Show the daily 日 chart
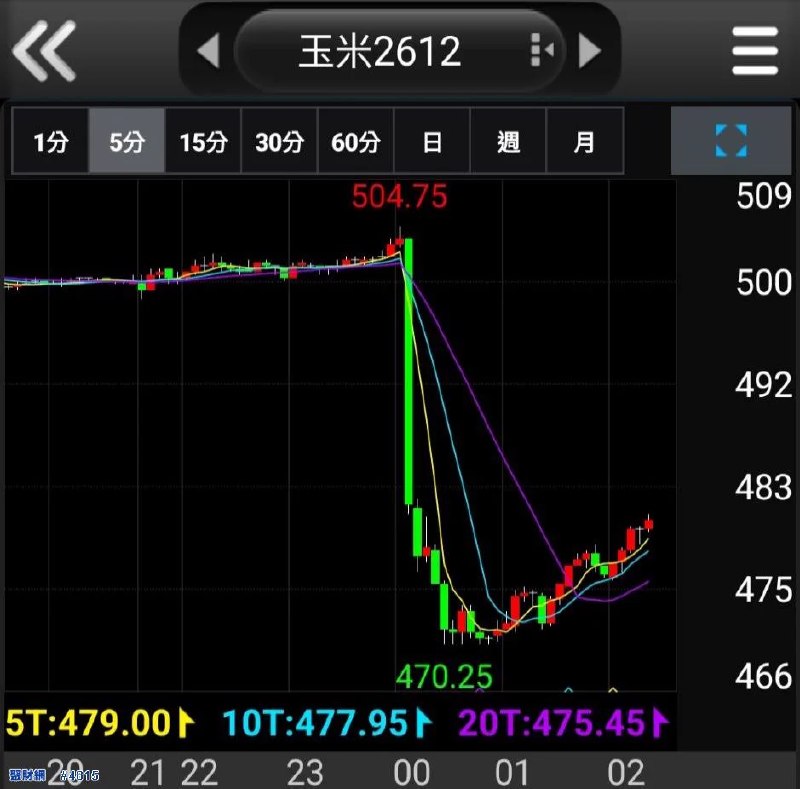The width and height of the screenshot is (800, 789). (432, 141)
